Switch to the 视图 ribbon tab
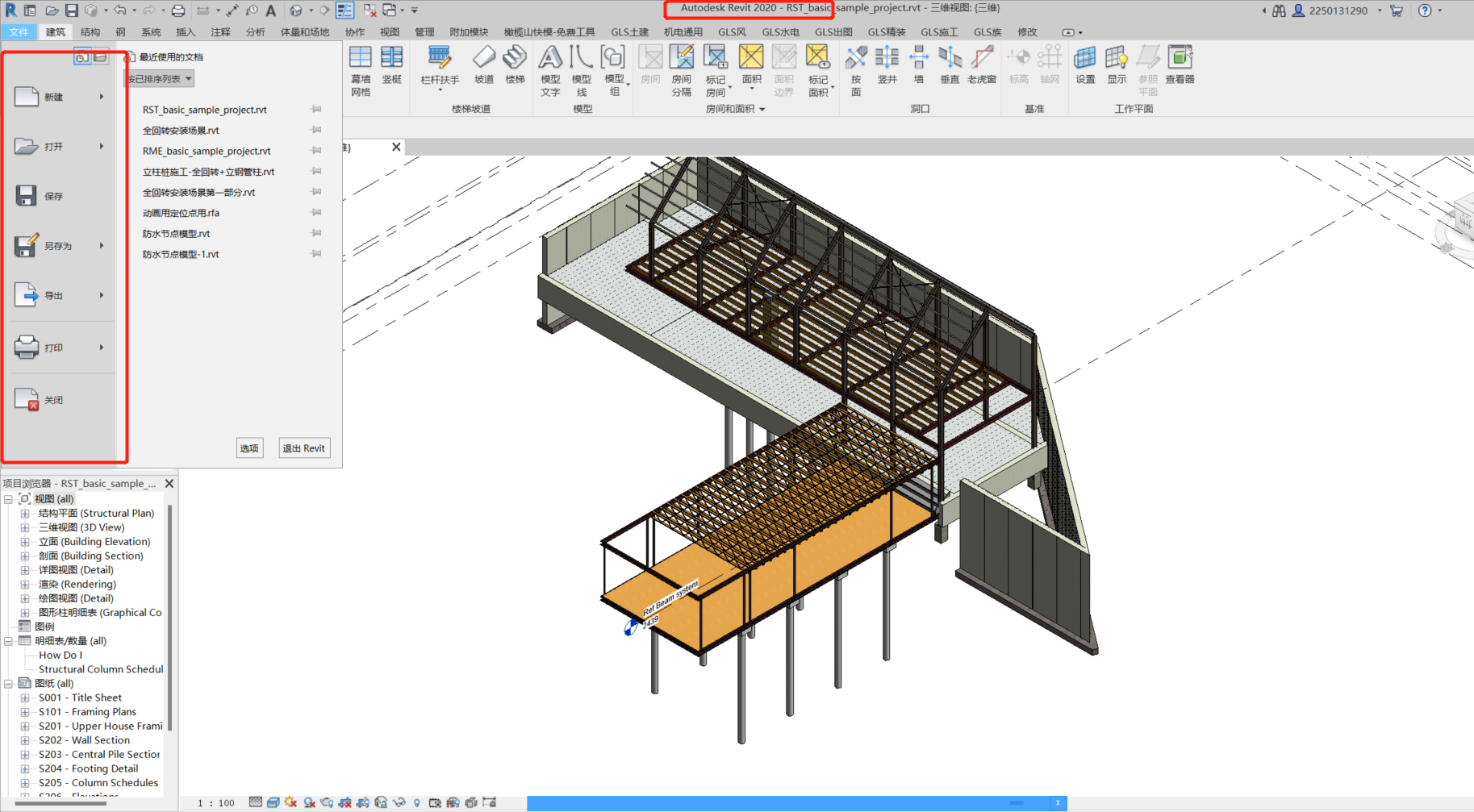The height and width of the screenshot is (812, 1474). (390, 31)
